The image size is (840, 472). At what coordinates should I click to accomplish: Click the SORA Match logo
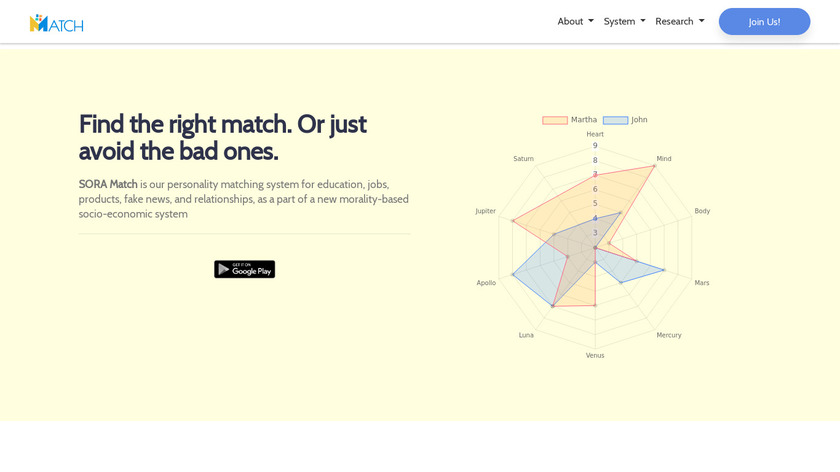point(57,23)
